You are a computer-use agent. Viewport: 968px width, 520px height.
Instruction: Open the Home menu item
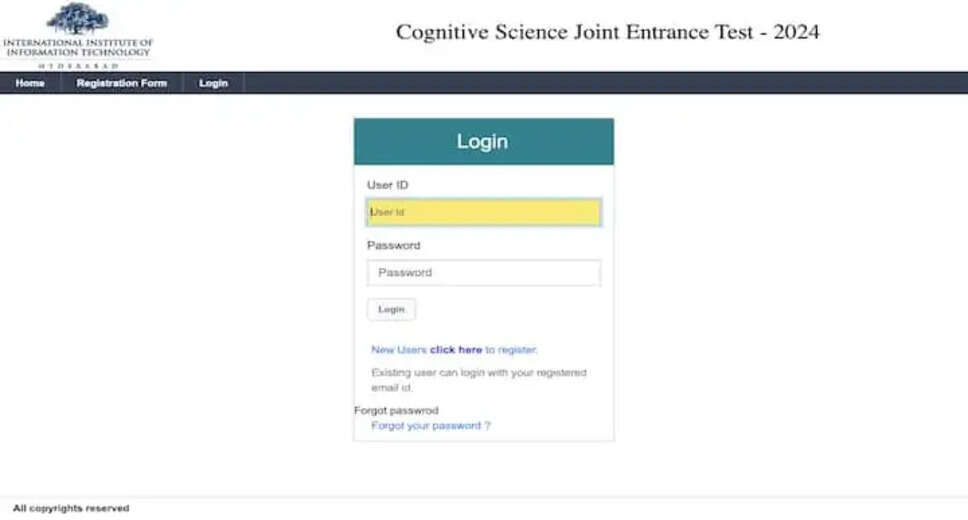point(30,83)
